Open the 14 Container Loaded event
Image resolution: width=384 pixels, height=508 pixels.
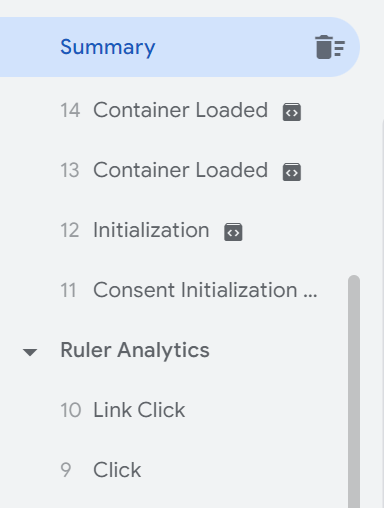pyautogui.click(x=180, y=110)
